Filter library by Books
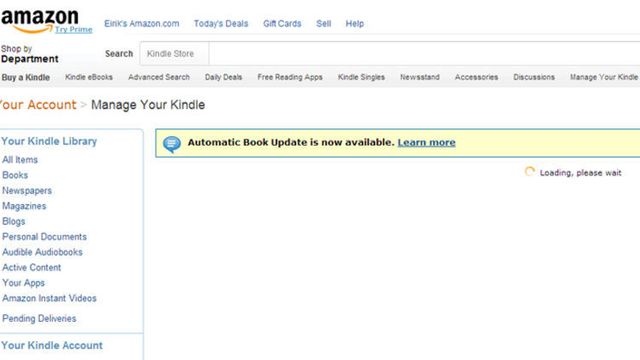640x360 pixels. [x=15, y=175]
